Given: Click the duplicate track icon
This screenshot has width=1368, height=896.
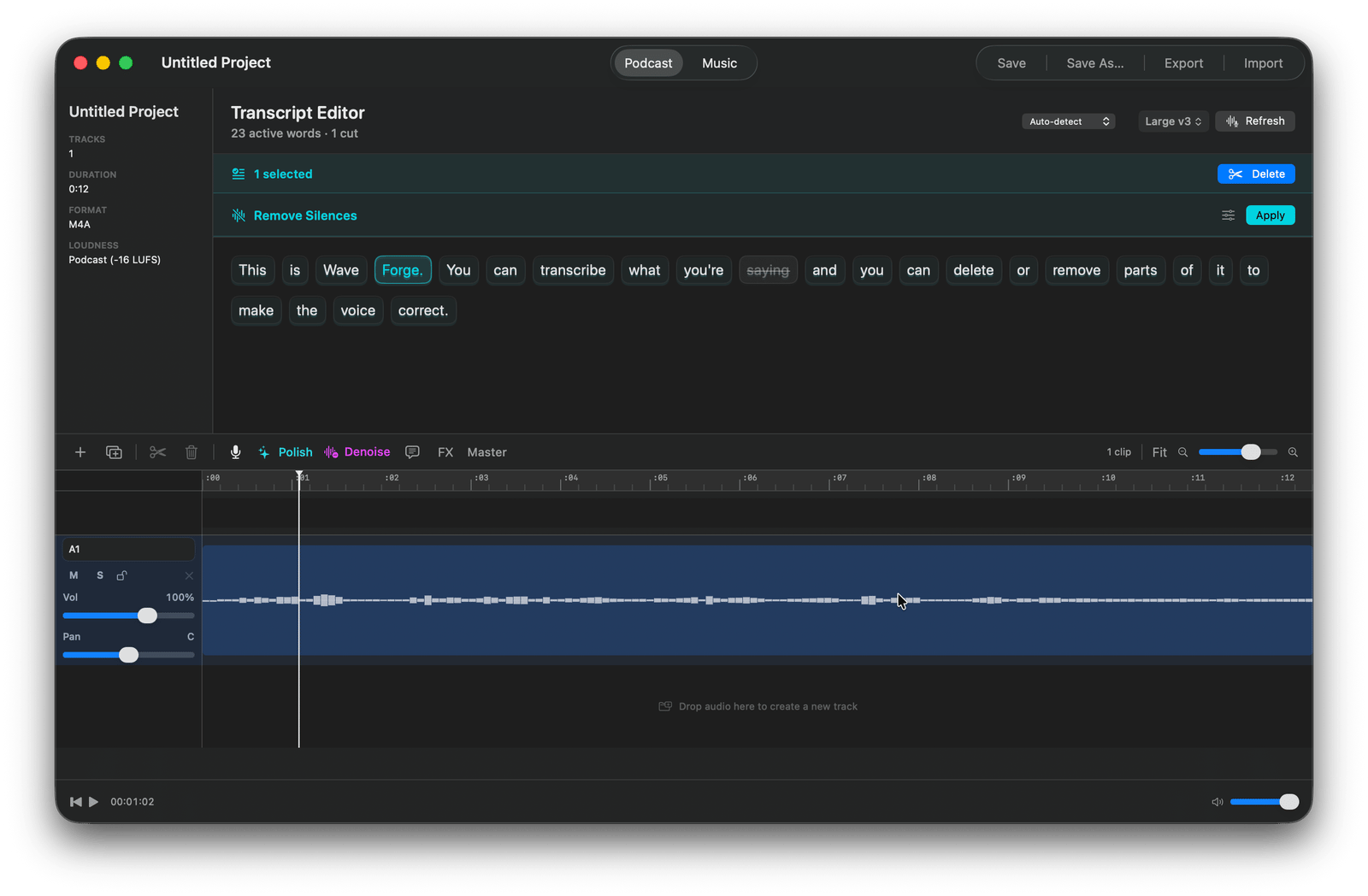Looking at the screenshot, I should 114,452.
